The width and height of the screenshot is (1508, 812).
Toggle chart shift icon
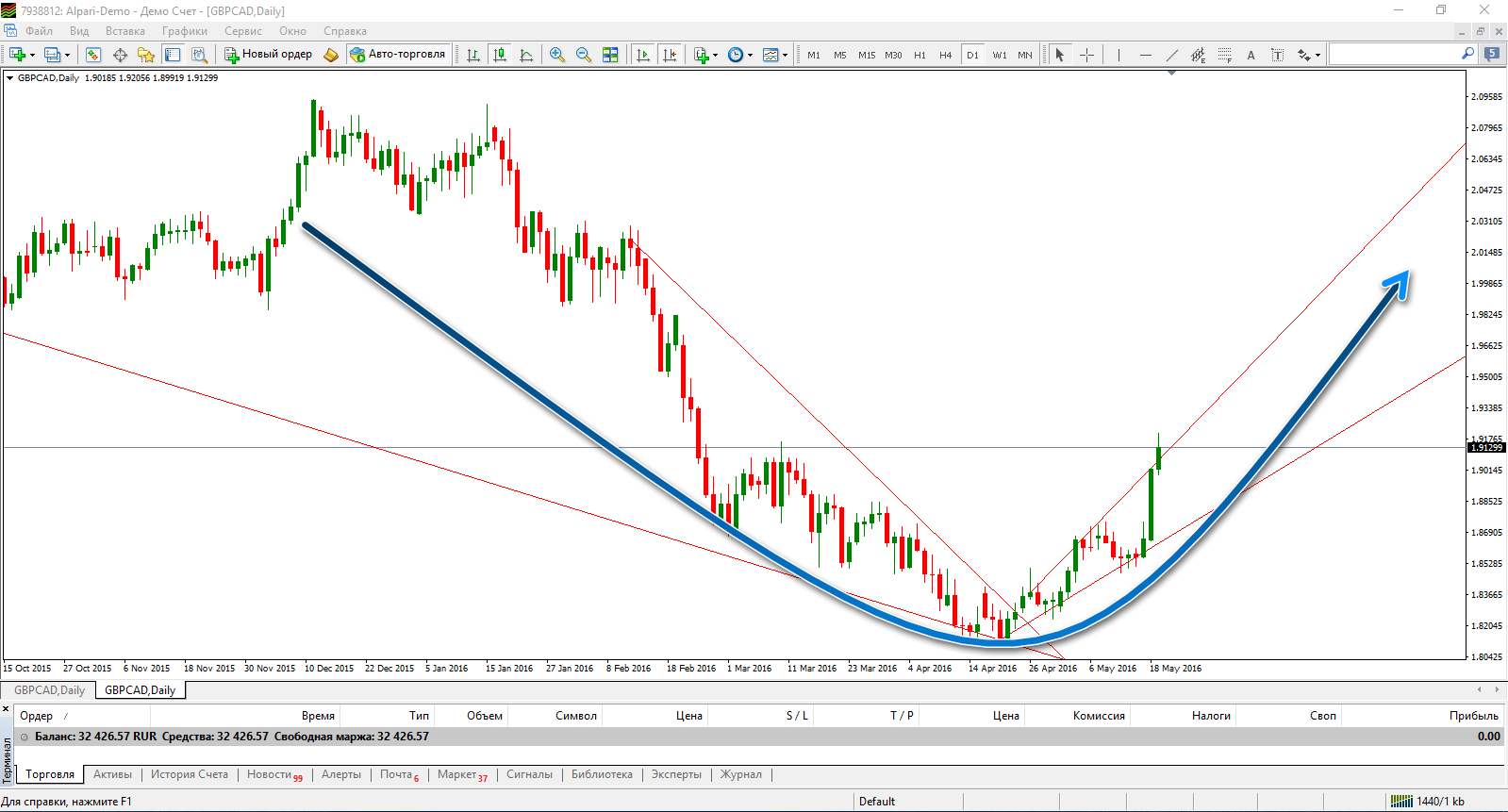(670, 55)
